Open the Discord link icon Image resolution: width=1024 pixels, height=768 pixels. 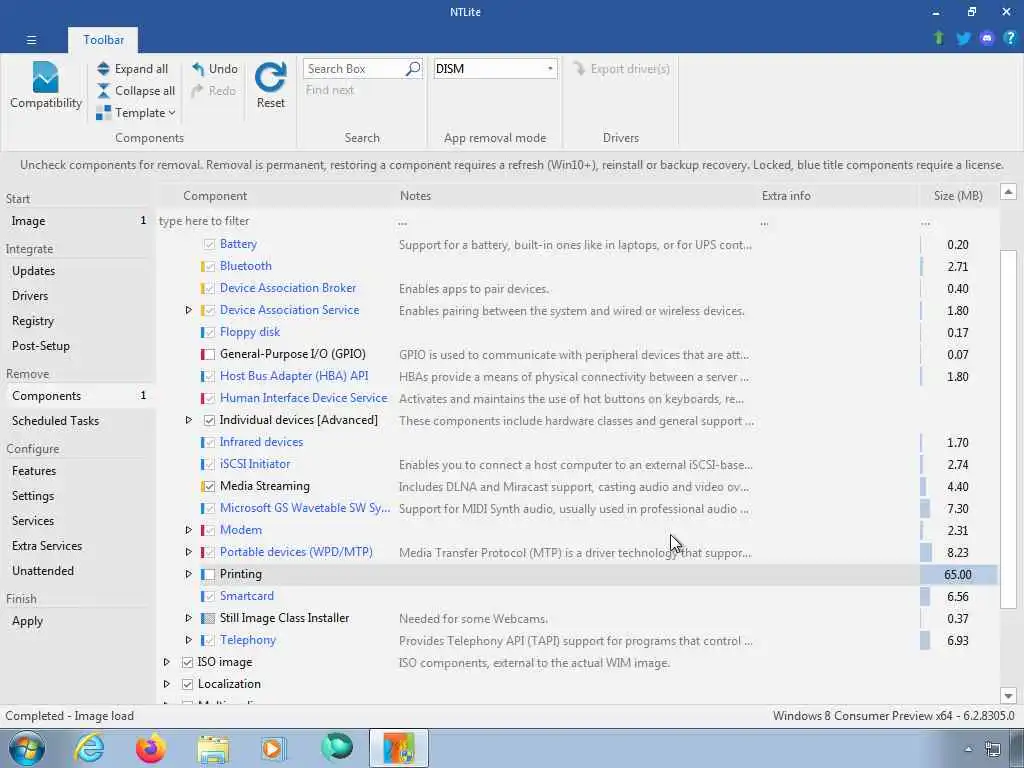coord(987,39)
